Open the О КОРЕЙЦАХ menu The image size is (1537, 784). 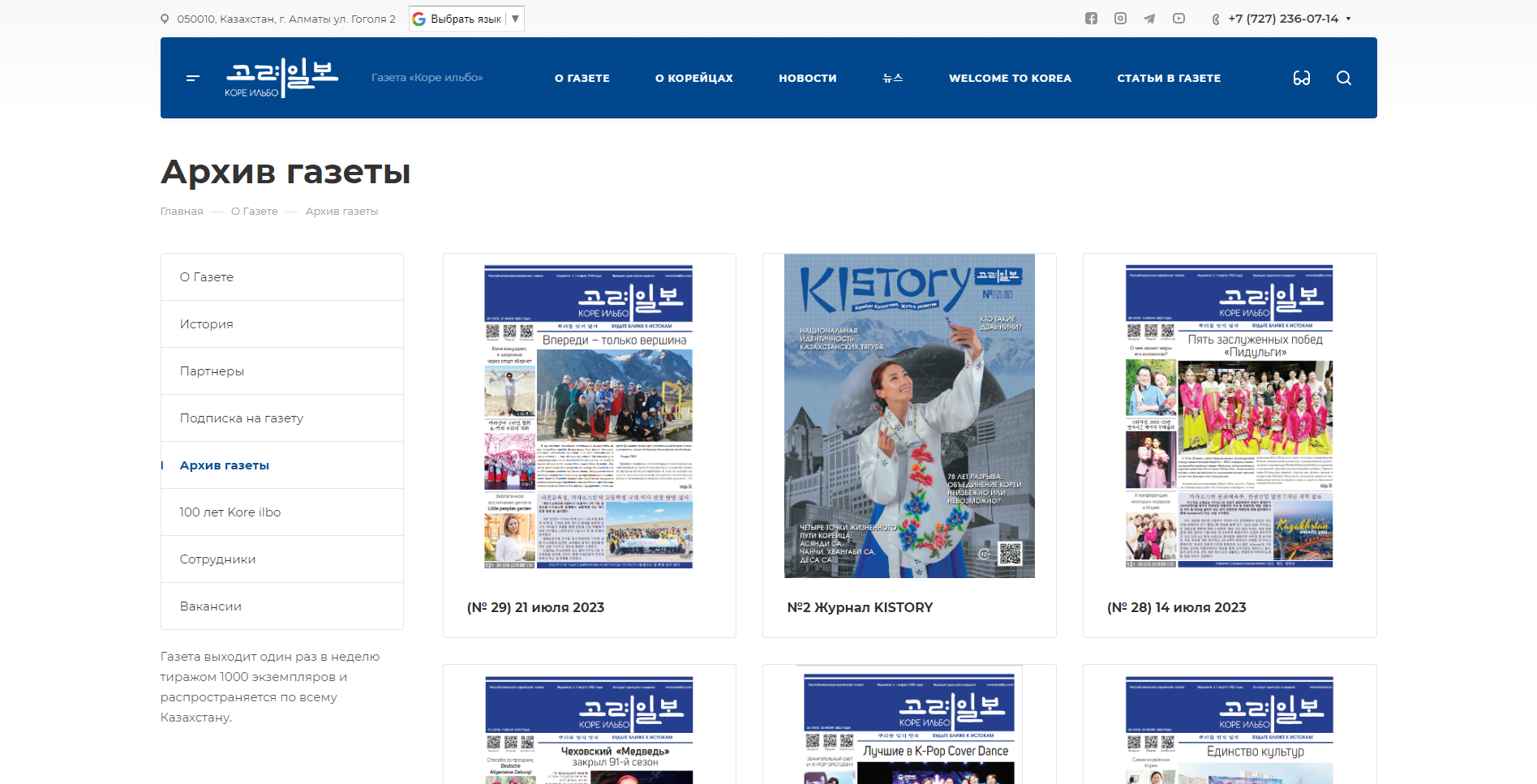click(x=694, y=79)
